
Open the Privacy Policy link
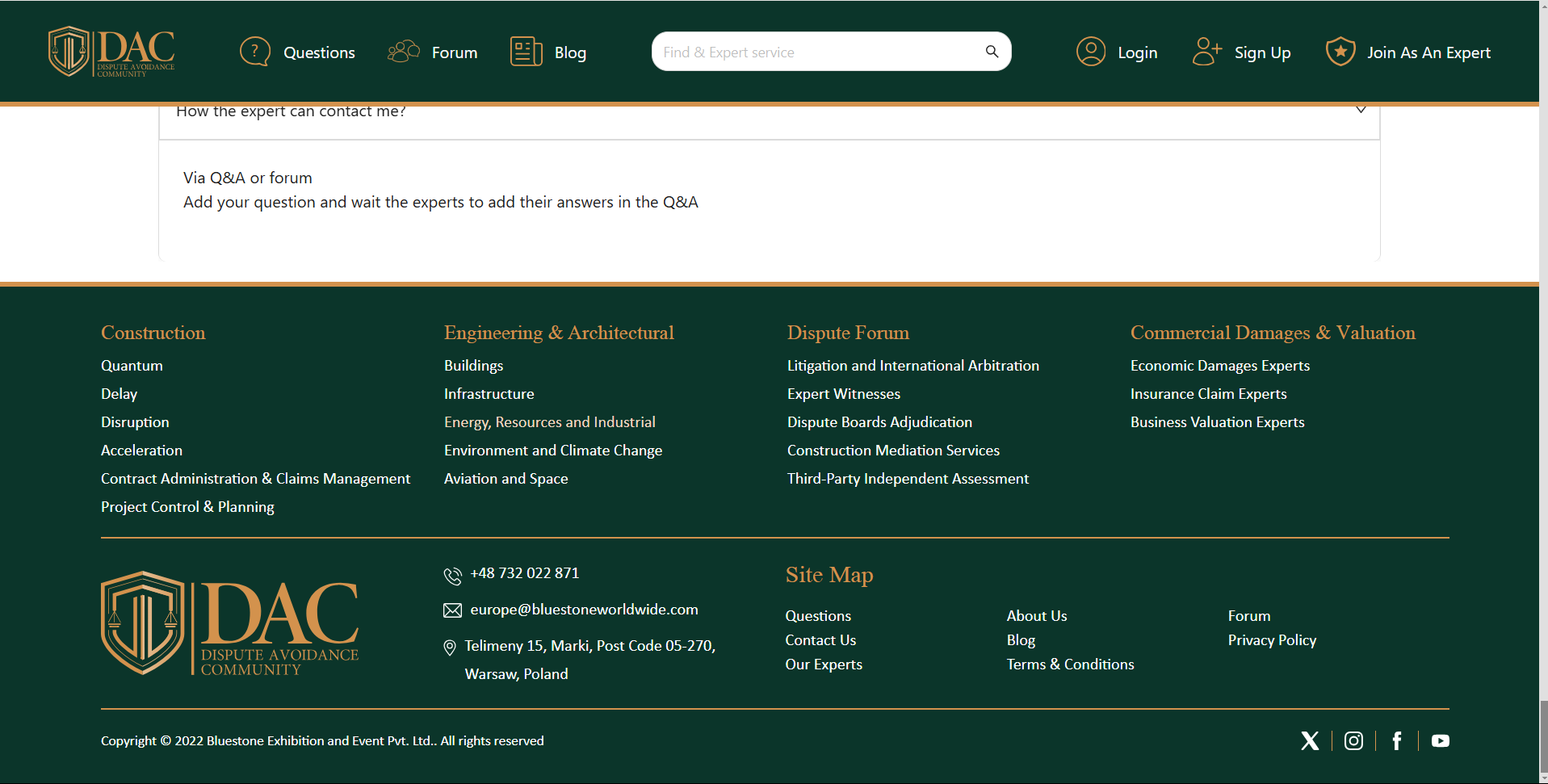point(1272,640)
